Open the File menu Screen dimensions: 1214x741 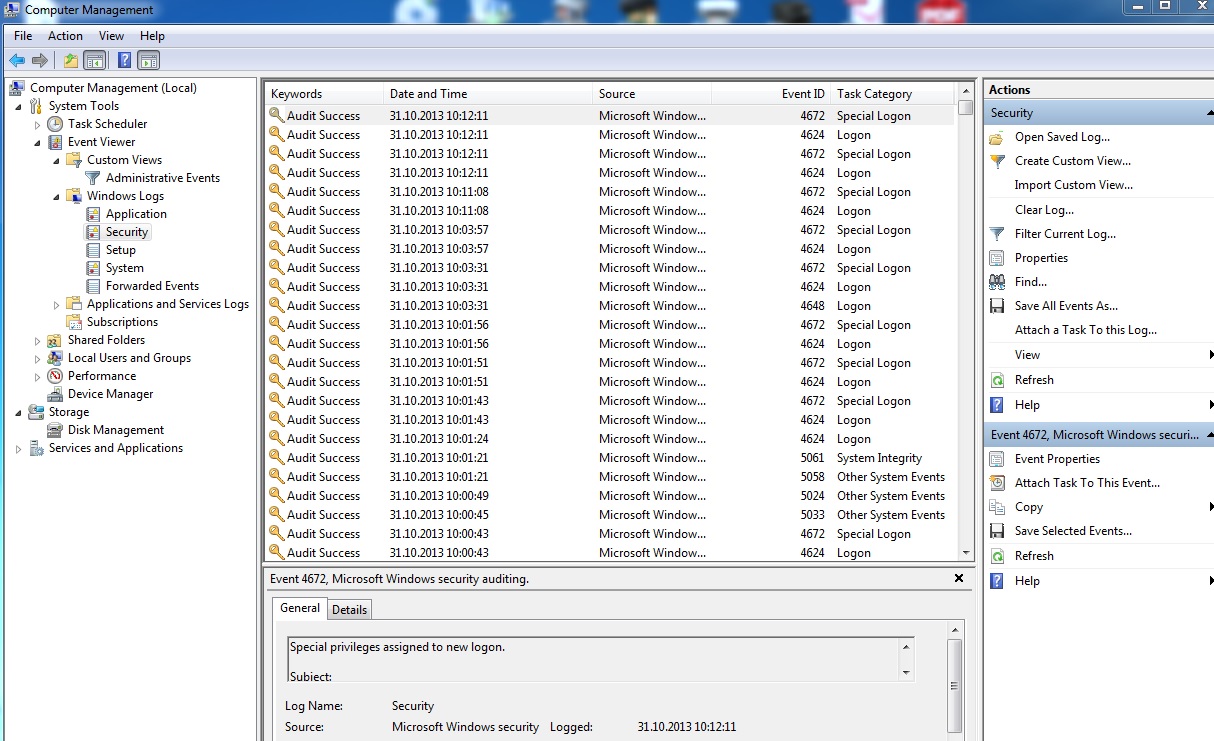click(x=23, y=36)
